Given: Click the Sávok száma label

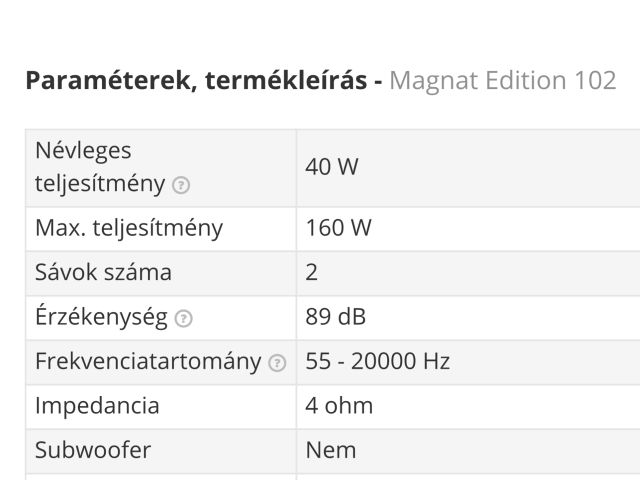Looking at the screenshot, I should [103, 272].
